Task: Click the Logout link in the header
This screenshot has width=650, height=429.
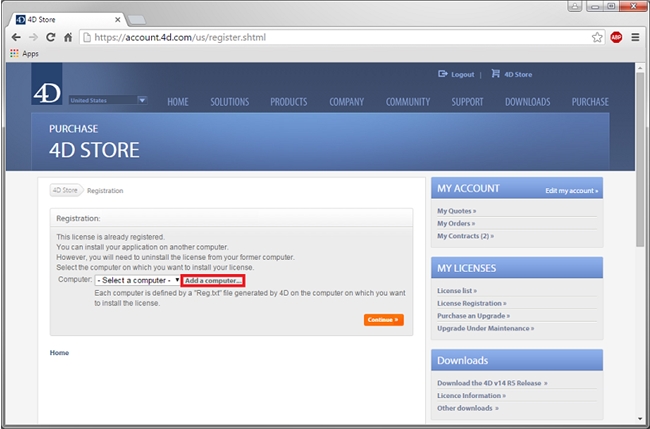Action: click(x=456, y=74)
